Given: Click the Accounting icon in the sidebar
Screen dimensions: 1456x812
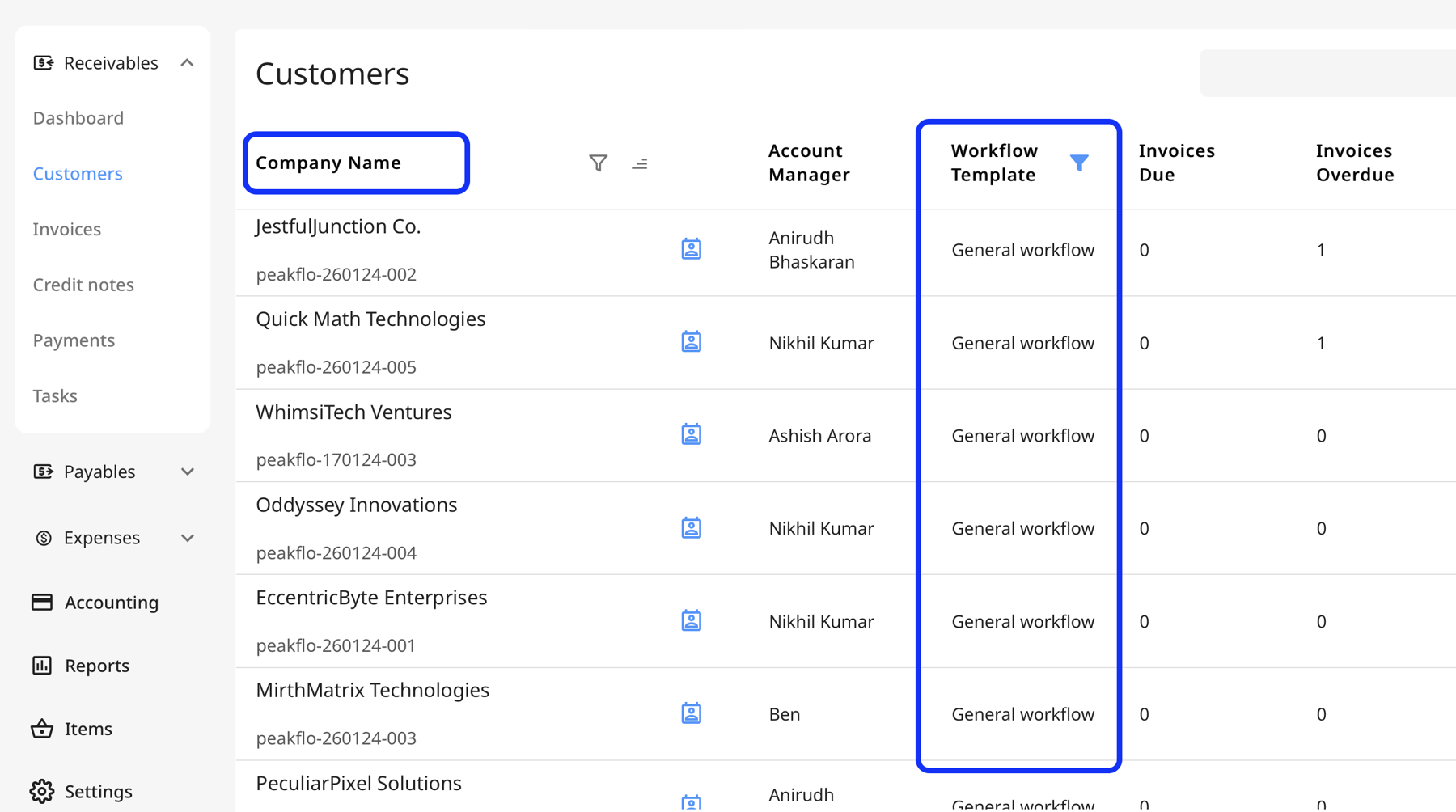Looking at the screenshot, I should 44,602.
